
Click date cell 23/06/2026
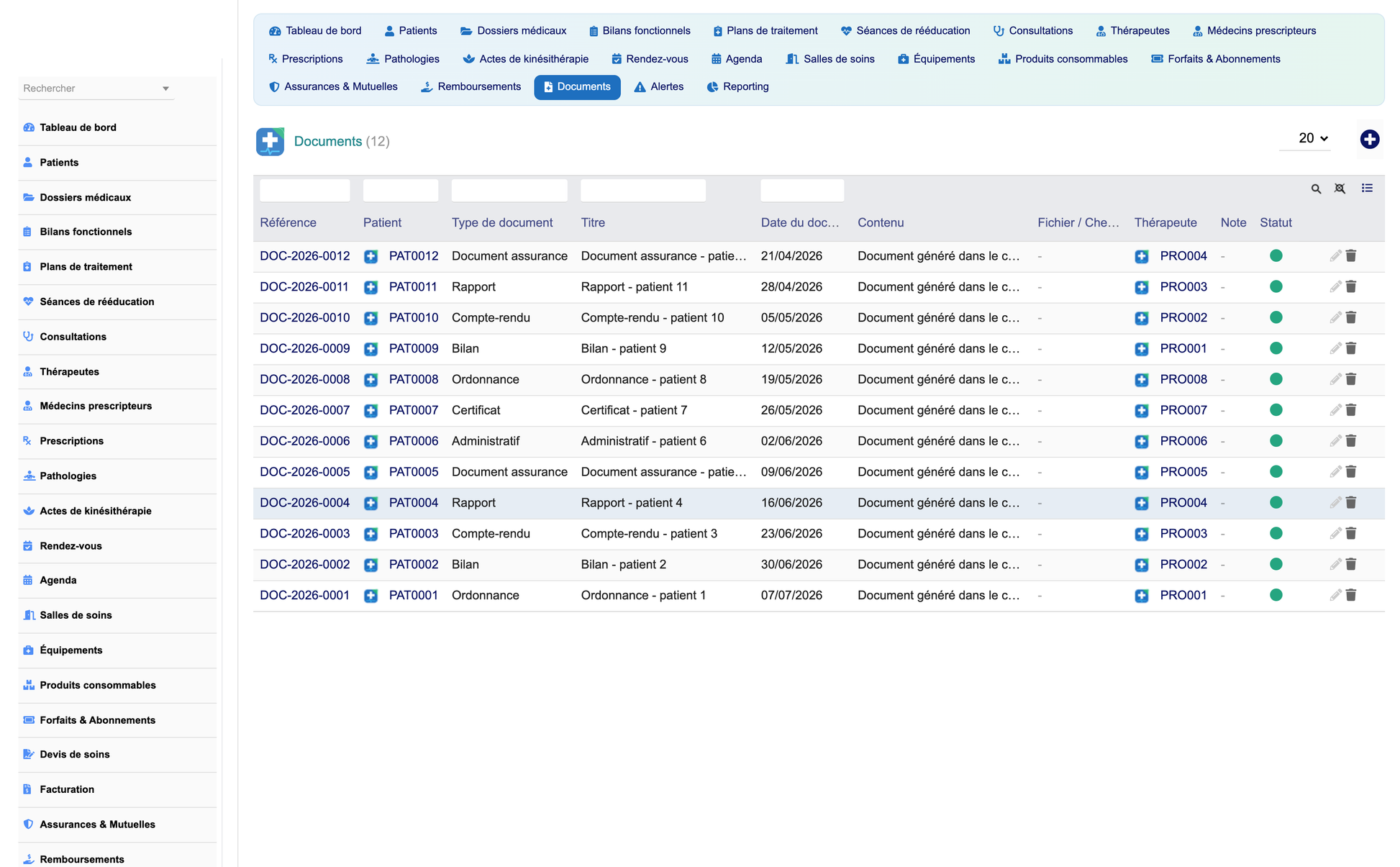(791, 534)
